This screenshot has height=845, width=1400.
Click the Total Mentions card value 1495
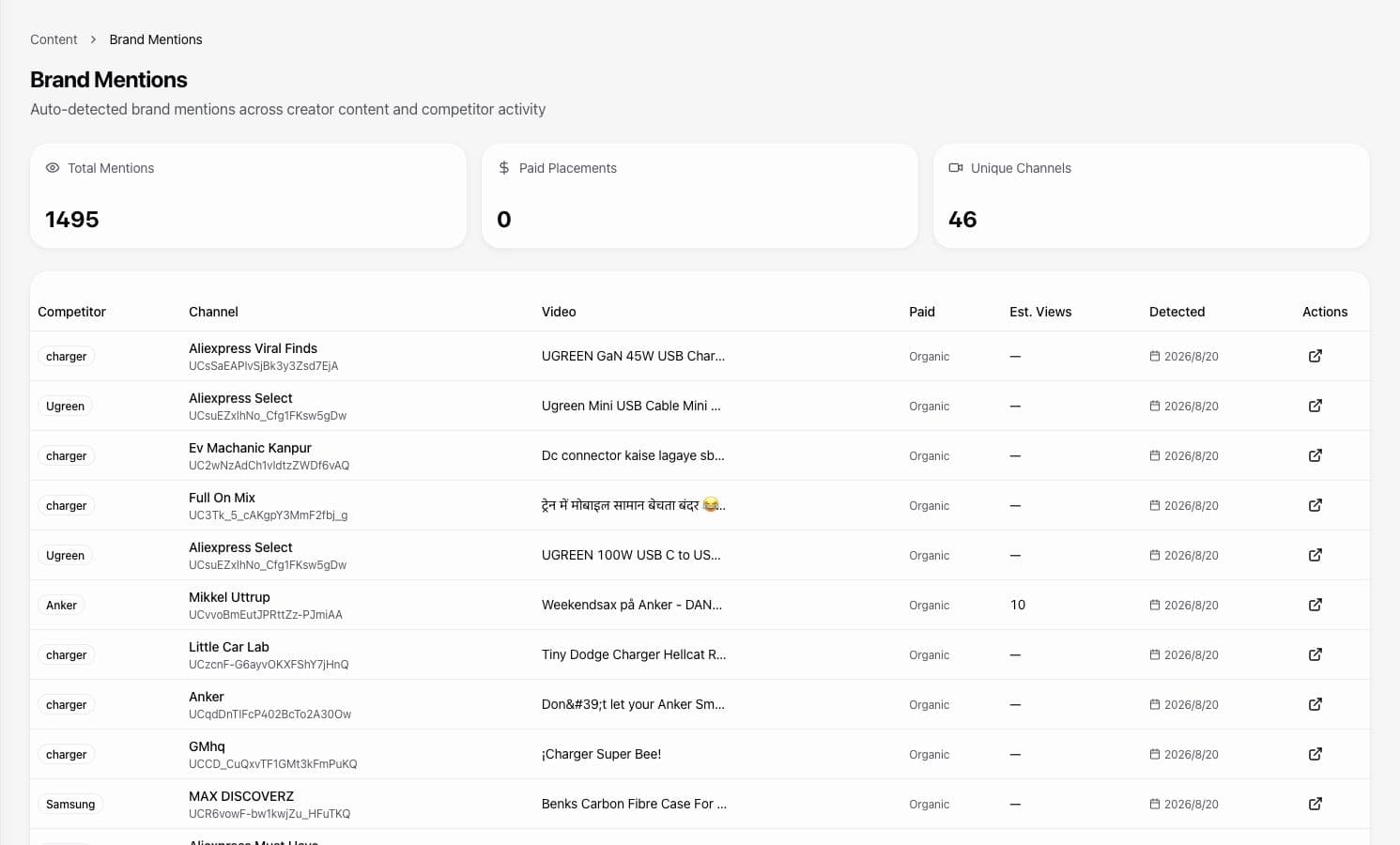pyautogui.click(x=72, y=220)
